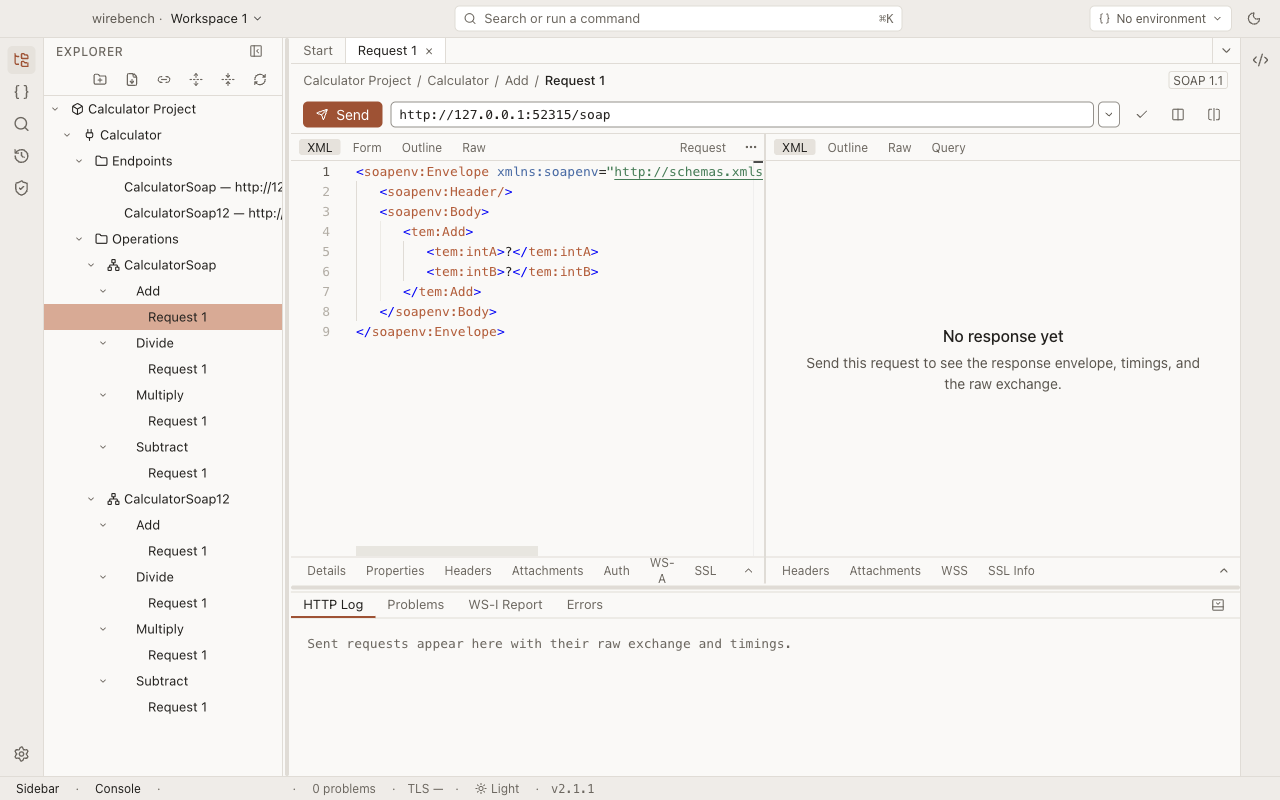Image resolution: width=1280 pixels, height=800 pixels.
Task: Toggle the bracketed split view icon
Action: (x=1214, y=115)
